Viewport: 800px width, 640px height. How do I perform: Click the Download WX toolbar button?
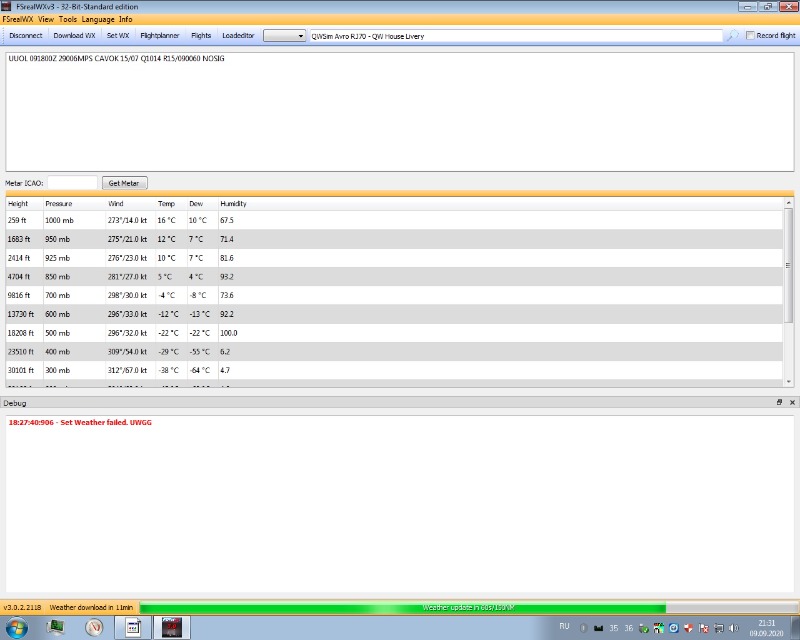[x=74, y=35]
